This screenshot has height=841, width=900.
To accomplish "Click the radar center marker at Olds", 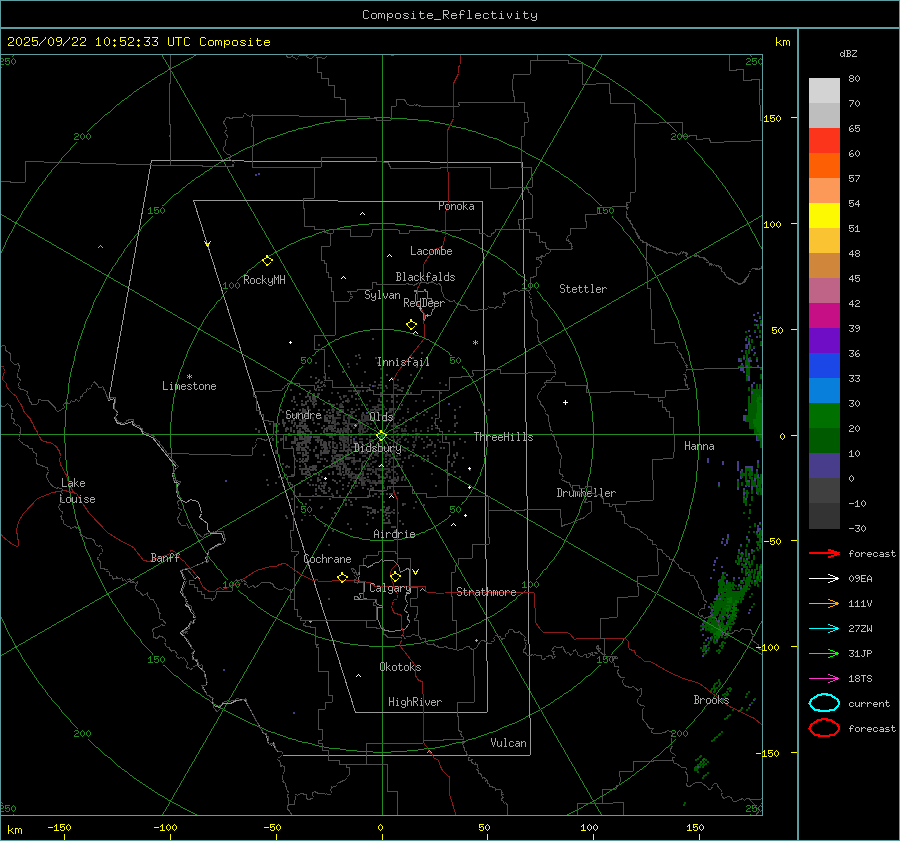I will pyautogui.click(x=381, y=435).
